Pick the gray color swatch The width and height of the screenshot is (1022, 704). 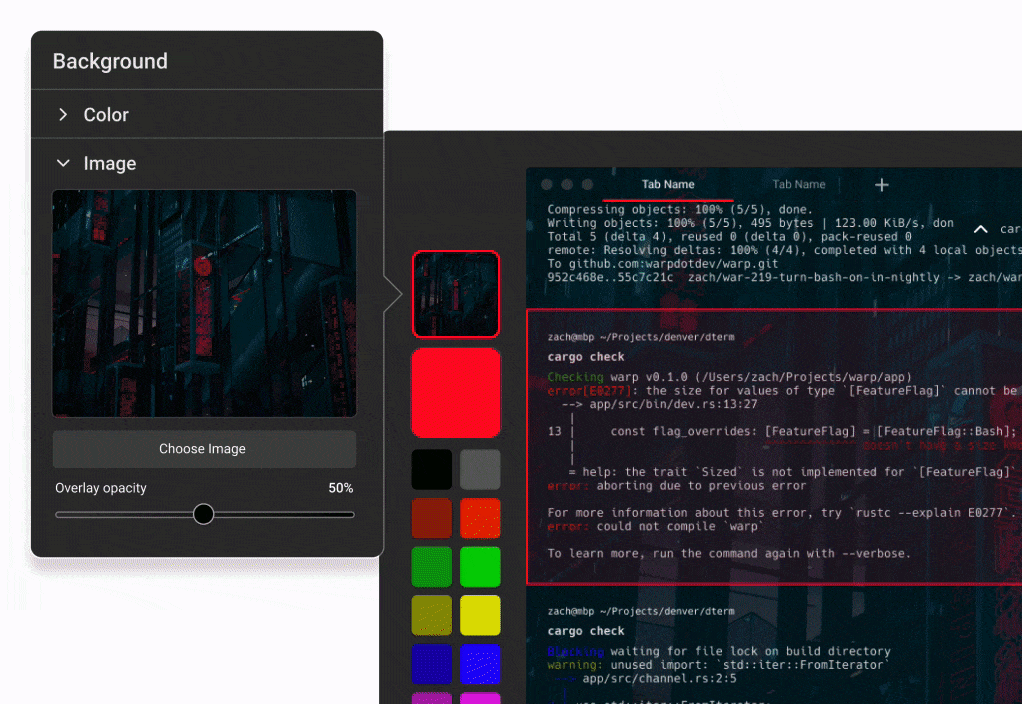coord(480,469)
